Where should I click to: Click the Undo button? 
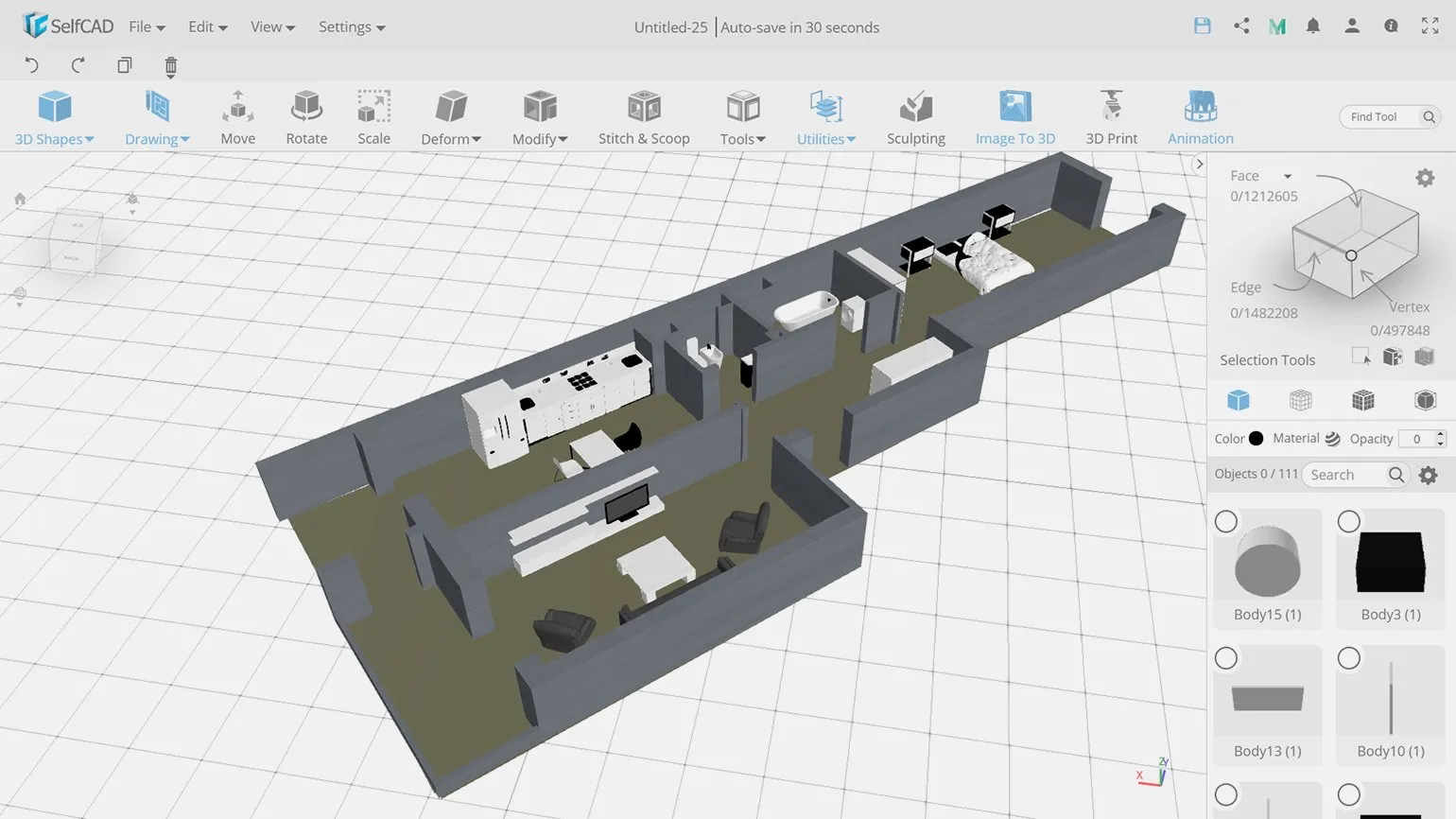click(x=31, y=65)
